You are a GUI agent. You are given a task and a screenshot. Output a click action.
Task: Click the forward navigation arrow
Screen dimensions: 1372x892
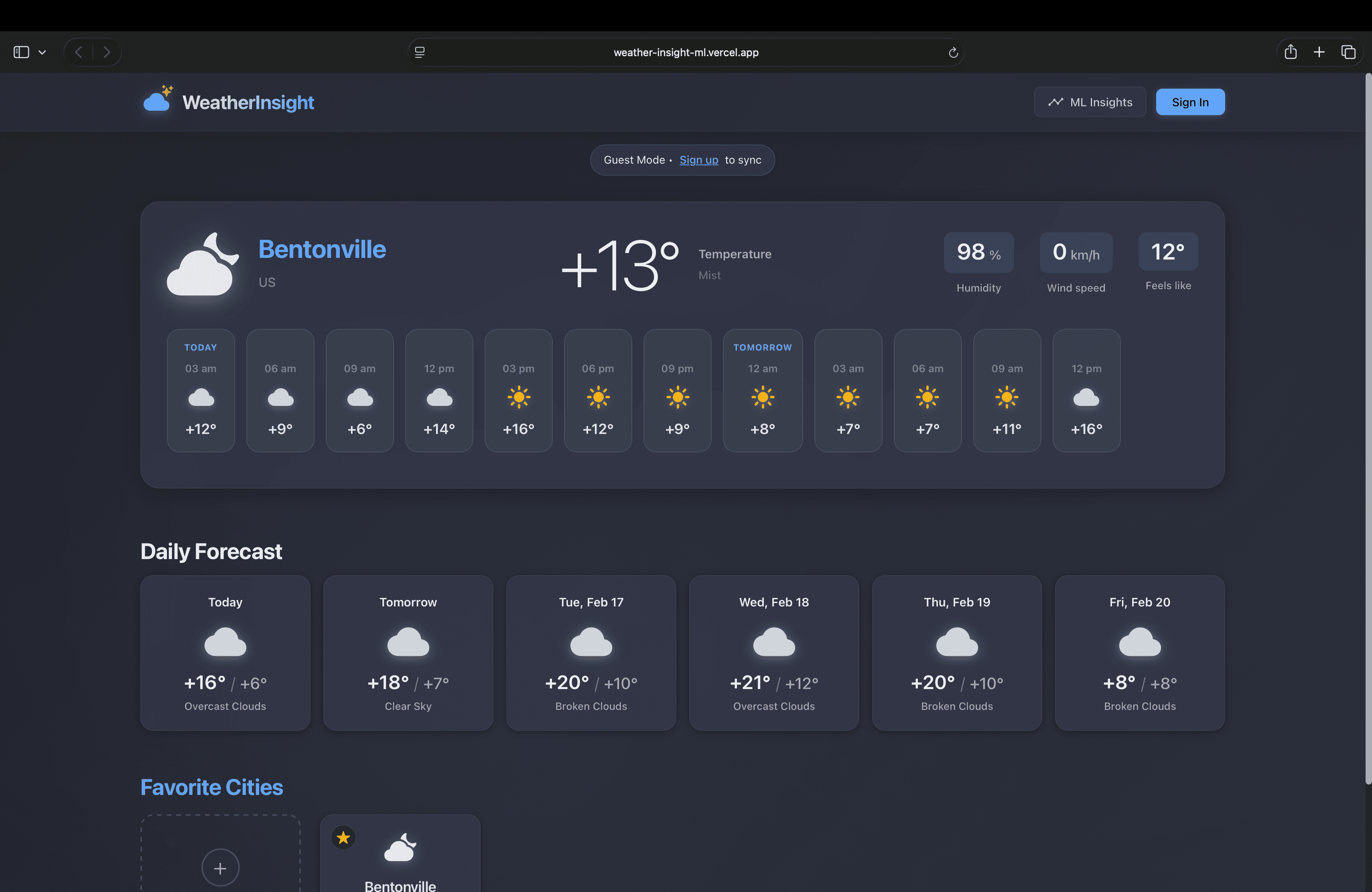(x=107, y=52)
